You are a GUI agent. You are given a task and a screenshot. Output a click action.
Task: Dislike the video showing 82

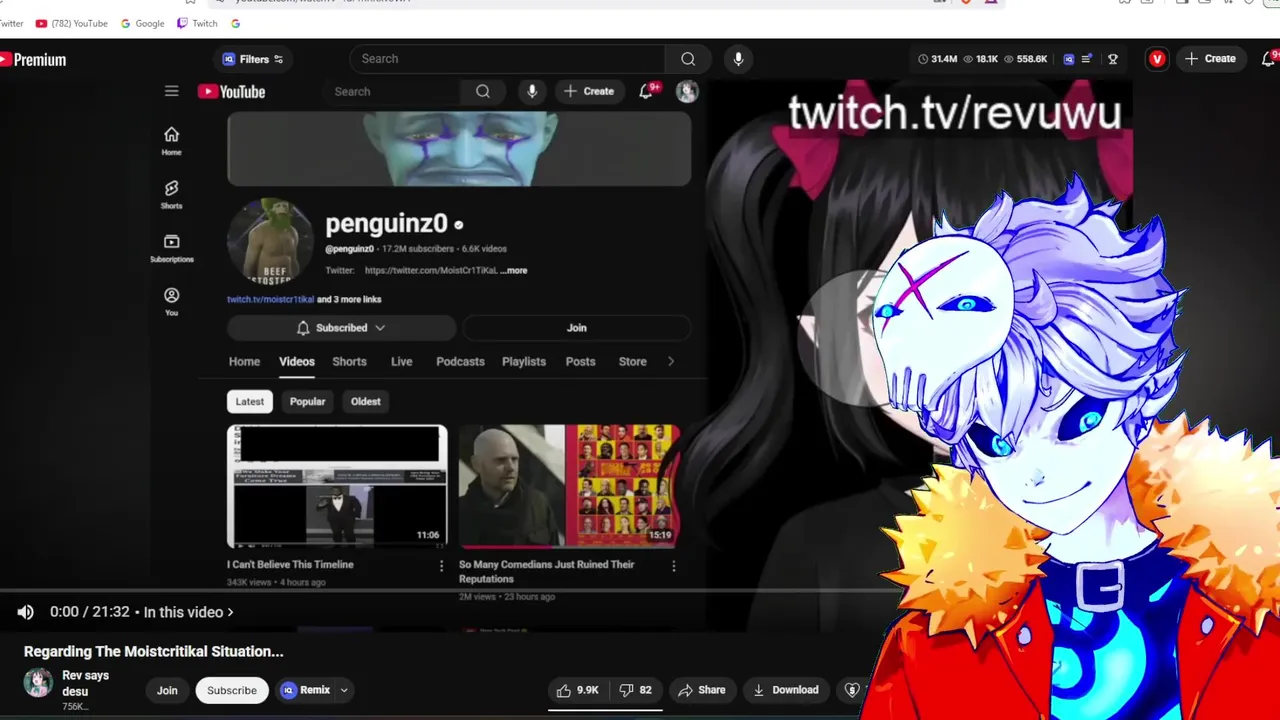(x=636, y=690)
